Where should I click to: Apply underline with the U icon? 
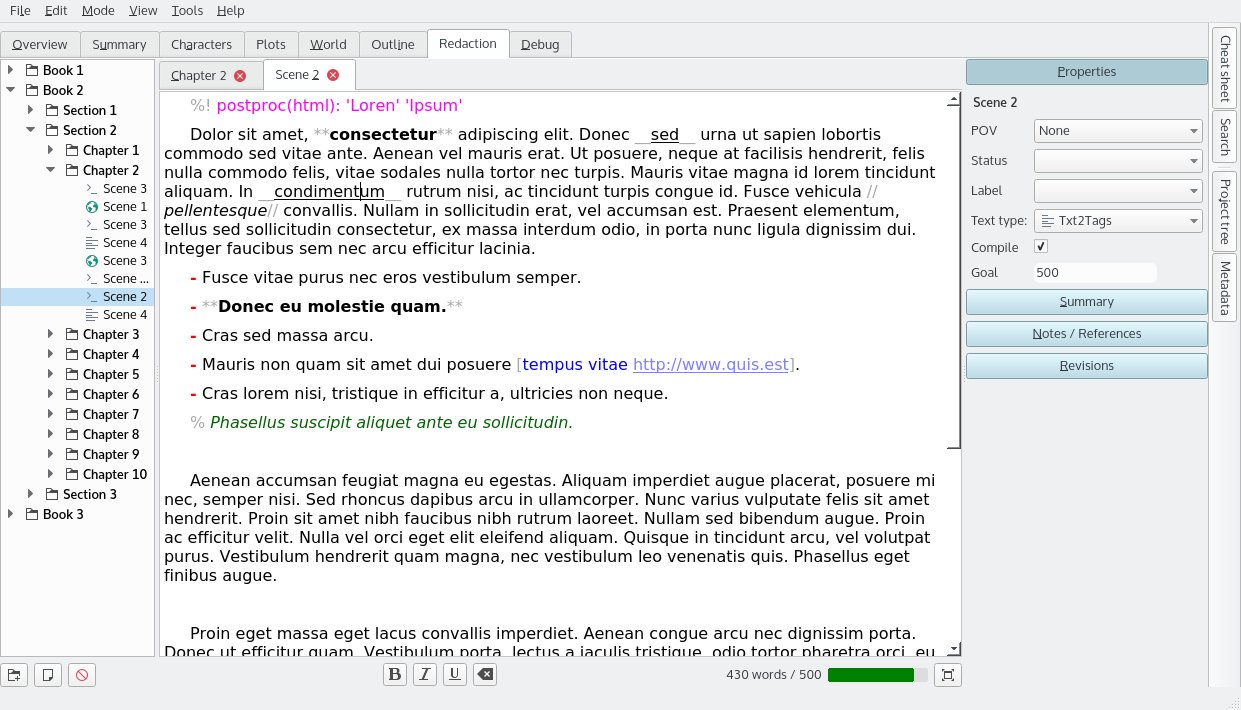[x=454, y=675]
